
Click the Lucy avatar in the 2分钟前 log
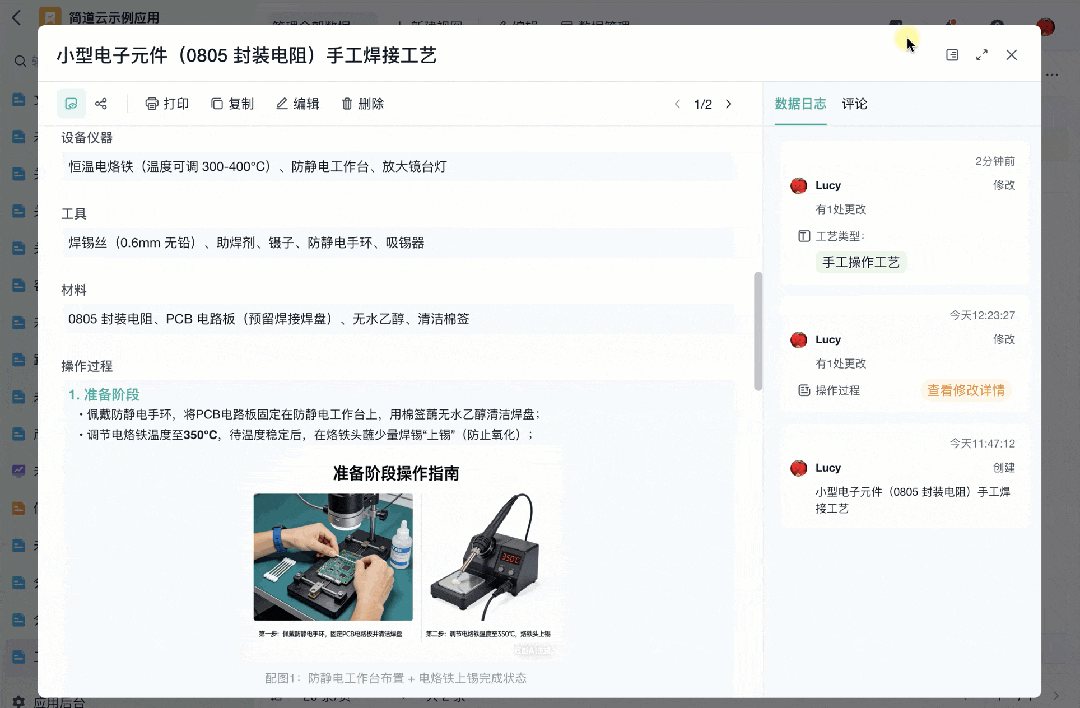(798, 185)
